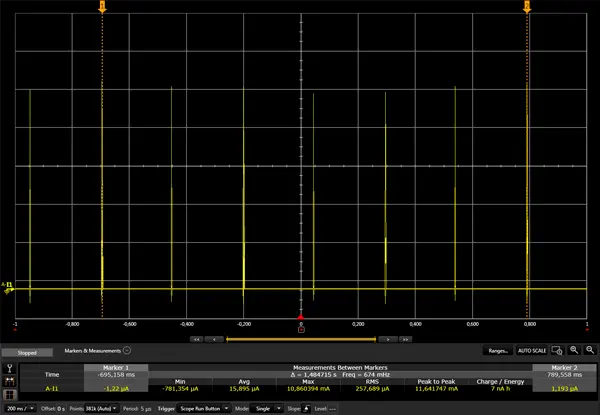This screenshot has height=415, width=600.
Task: Click the horizontal waveform position scrollbar
Action: coord(300,339)
